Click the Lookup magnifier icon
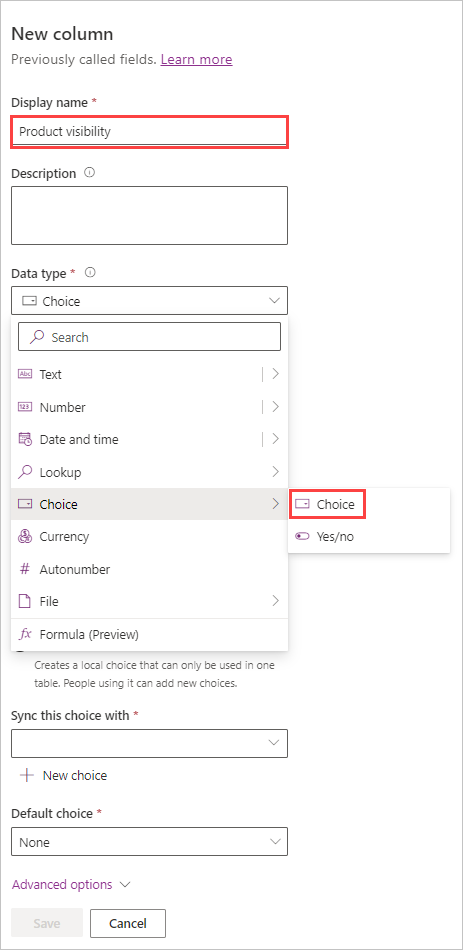Viewport: 463px width, 950px height. click(25, 471)
